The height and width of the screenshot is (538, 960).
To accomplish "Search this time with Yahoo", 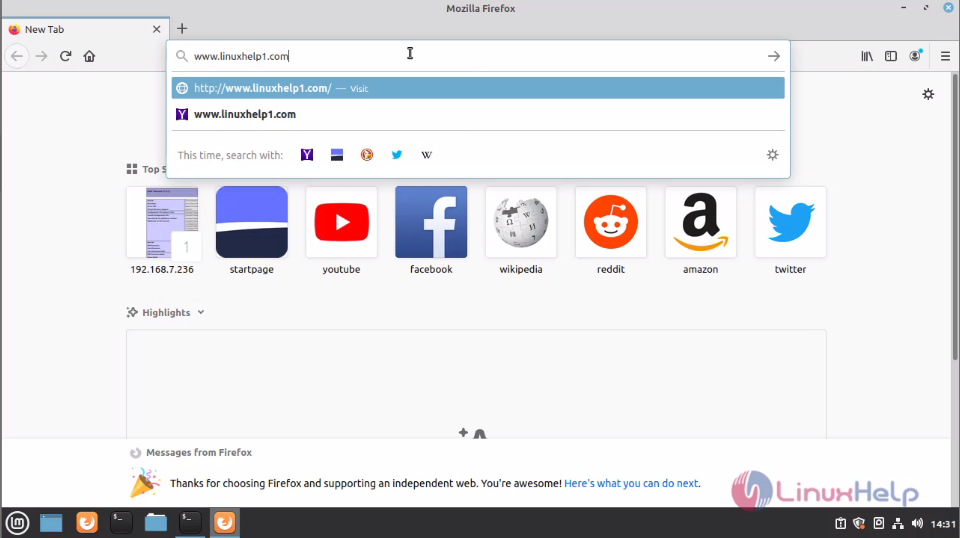I will tap(307, 155).
